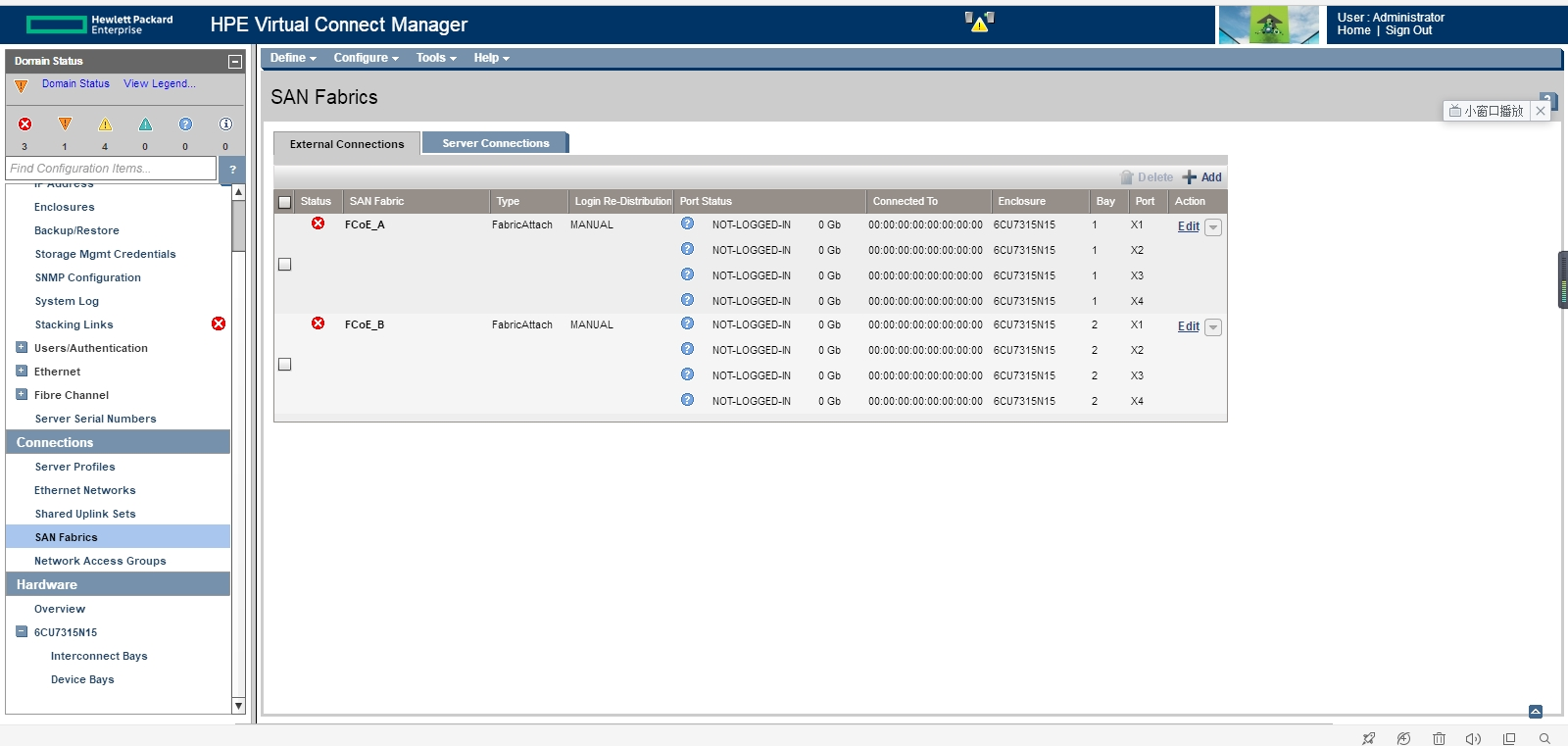Collapse the 6CU7315N15 enclosure node

pos(22,631)
